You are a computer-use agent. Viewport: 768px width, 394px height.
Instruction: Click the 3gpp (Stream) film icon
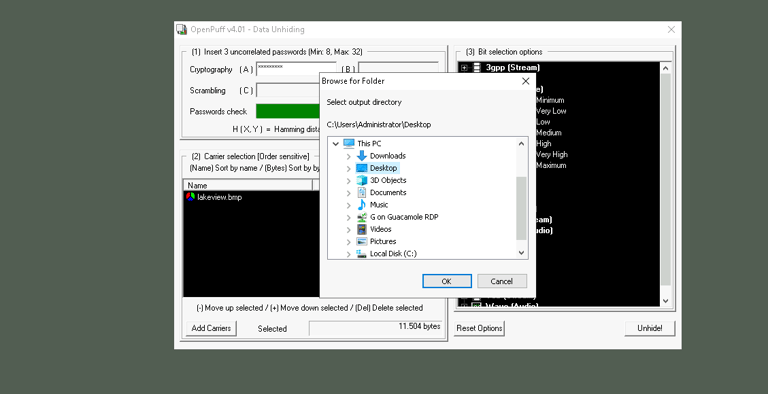pos(477,68)
